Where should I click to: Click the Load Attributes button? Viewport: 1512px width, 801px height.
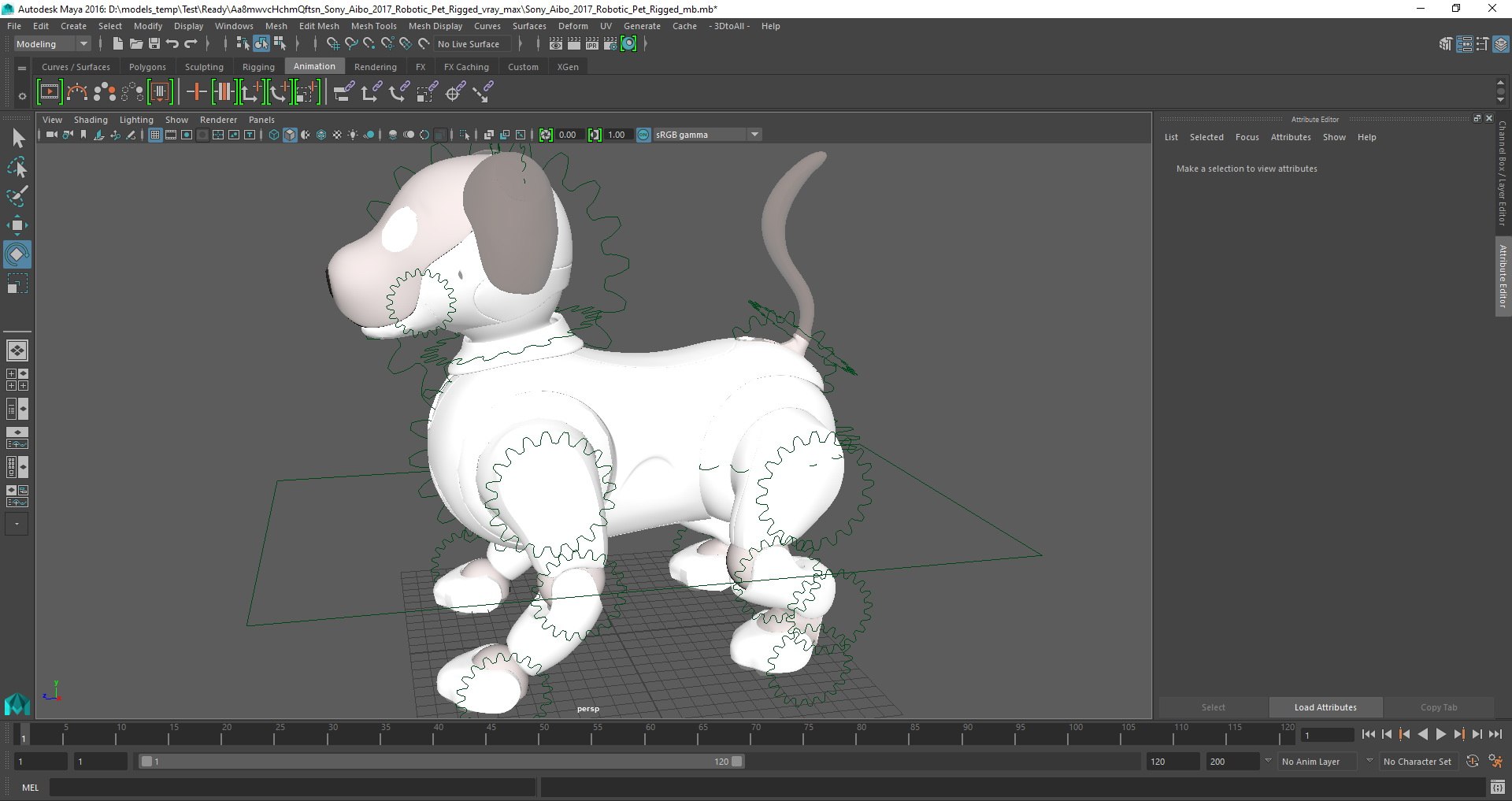point(1325,707)
